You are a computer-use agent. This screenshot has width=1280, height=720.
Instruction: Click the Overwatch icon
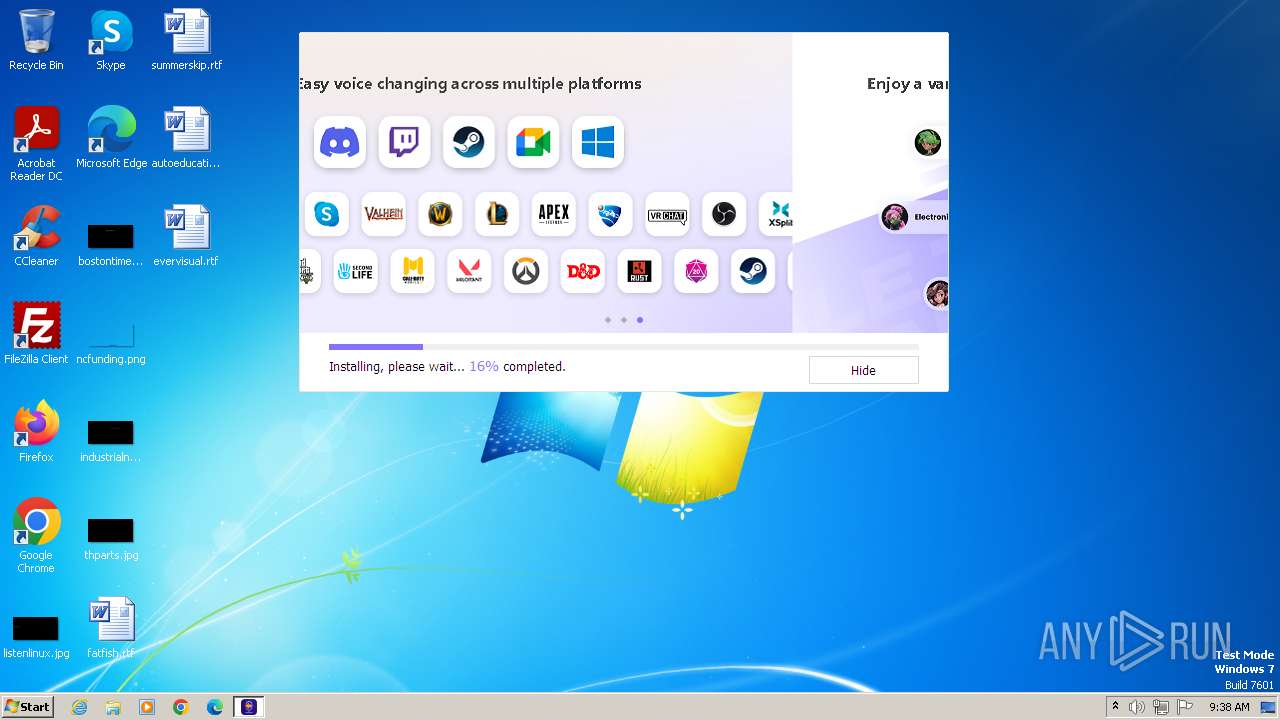point(526,271)
